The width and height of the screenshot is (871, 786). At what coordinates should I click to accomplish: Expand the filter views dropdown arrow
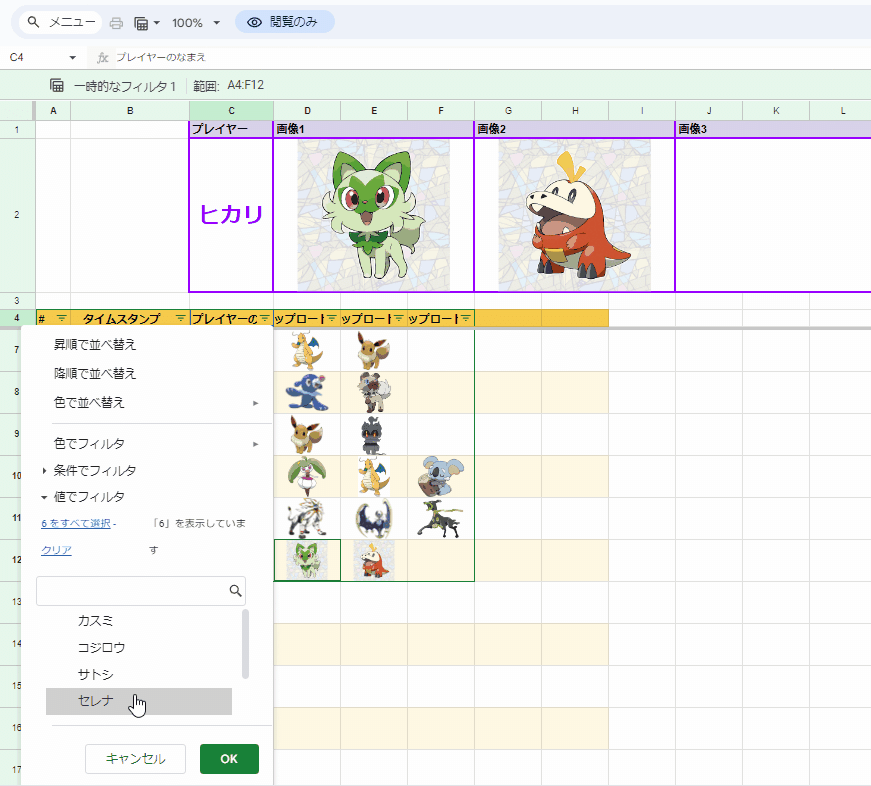157,23
